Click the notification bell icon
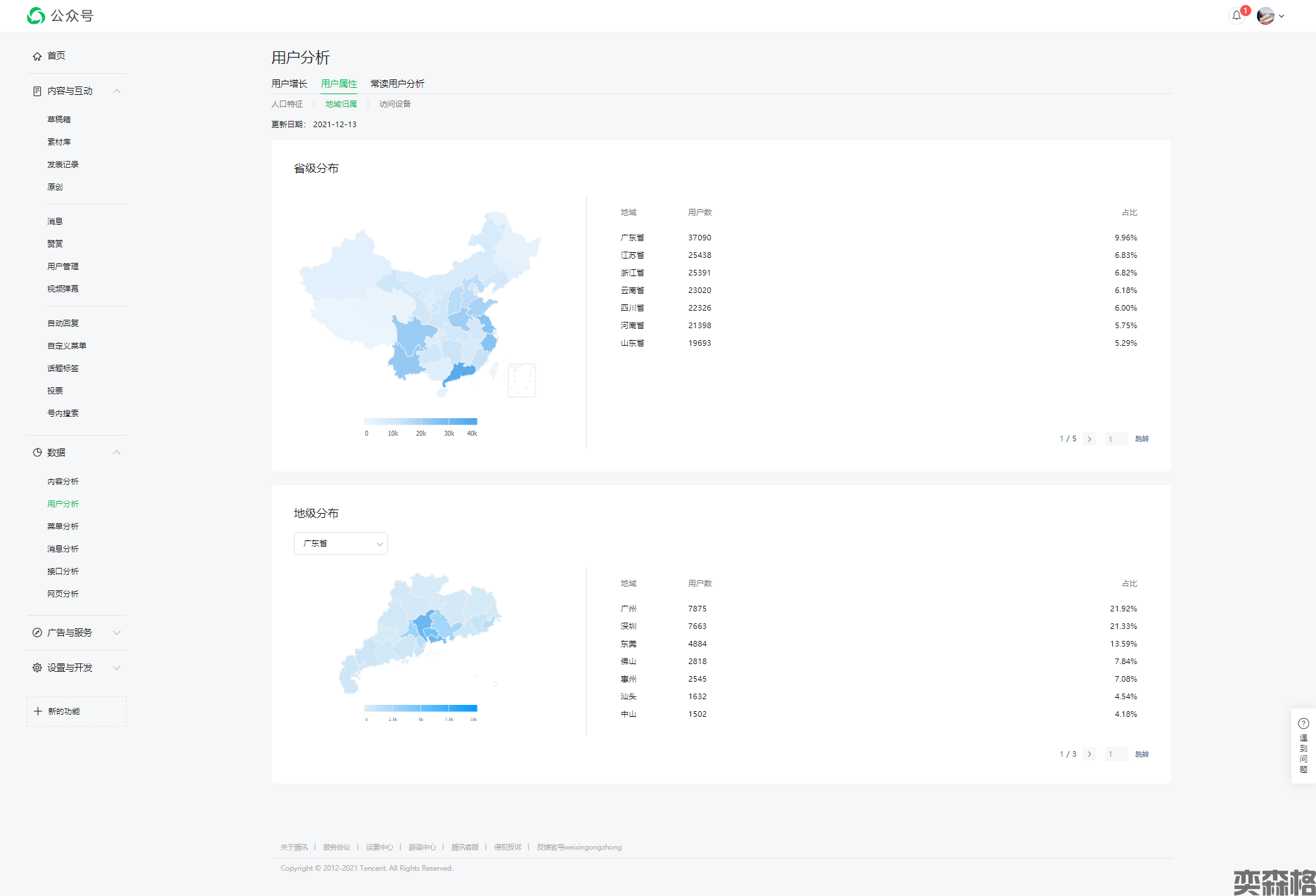1316x896 pixels. coord(1236,15)
